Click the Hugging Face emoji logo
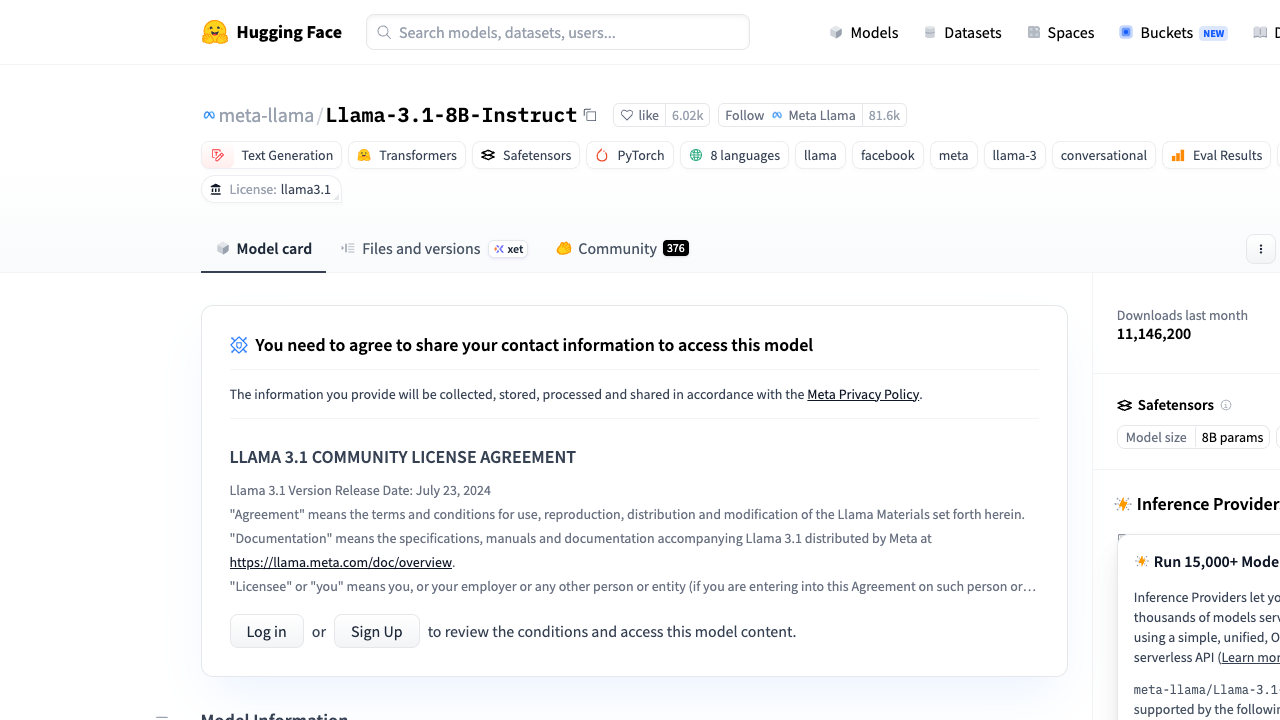Image resolution: width=1280 pixels, height=720 pixels. [x=215, y=32]
